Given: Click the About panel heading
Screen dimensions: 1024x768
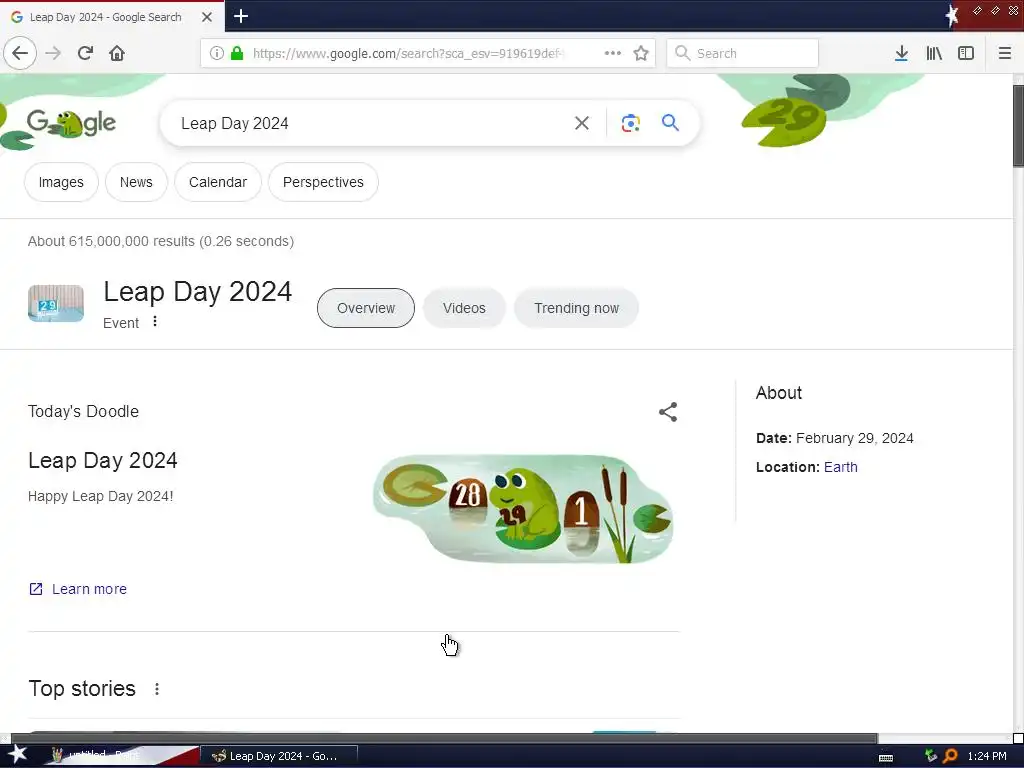Looking at the screenshot, I should pyautogui.click(x=778, y=392).
